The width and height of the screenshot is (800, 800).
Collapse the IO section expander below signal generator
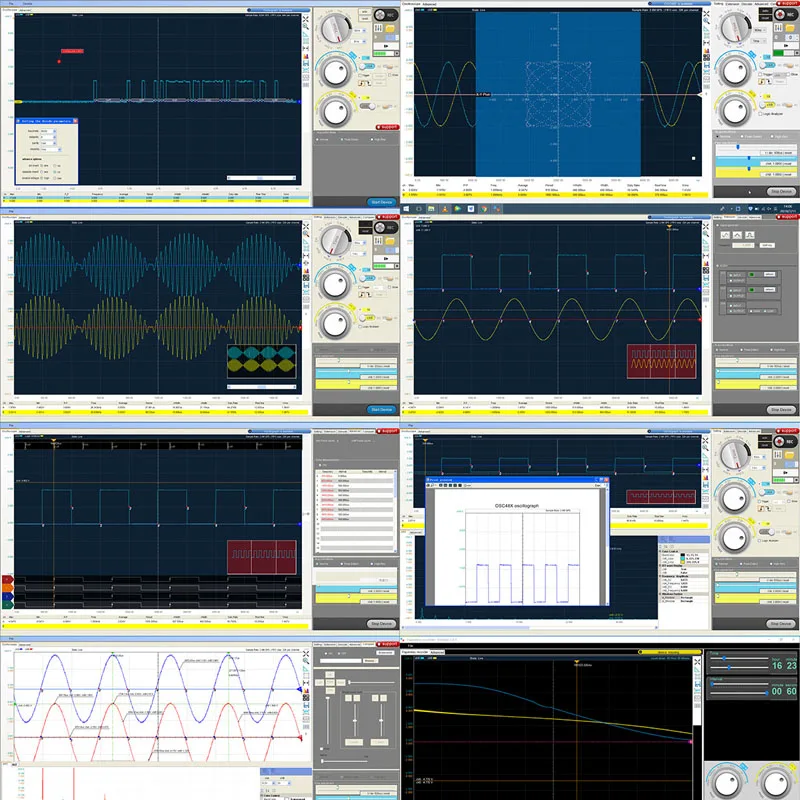tap(718, 266)
